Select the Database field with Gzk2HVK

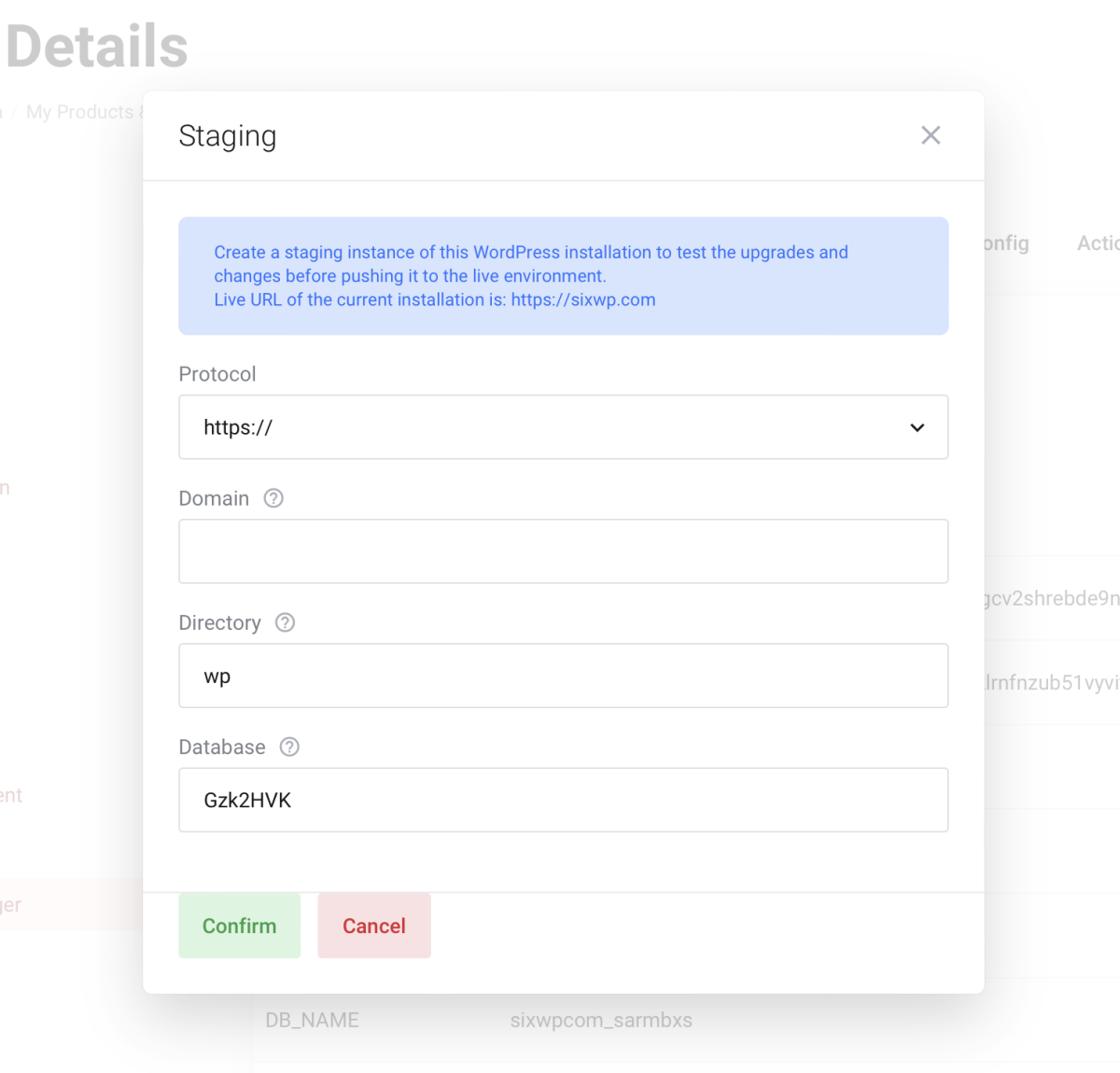pos(563,800)
